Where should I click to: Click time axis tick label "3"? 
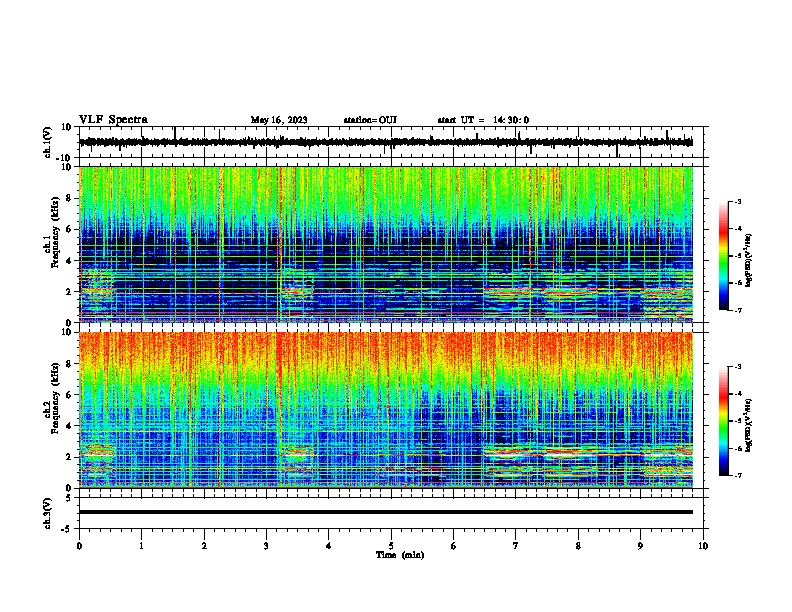(x=266, y=546)
